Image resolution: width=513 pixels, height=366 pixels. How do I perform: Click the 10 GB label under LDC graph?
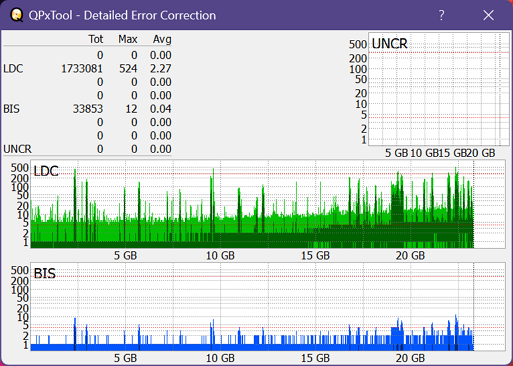tap(220, 256)
